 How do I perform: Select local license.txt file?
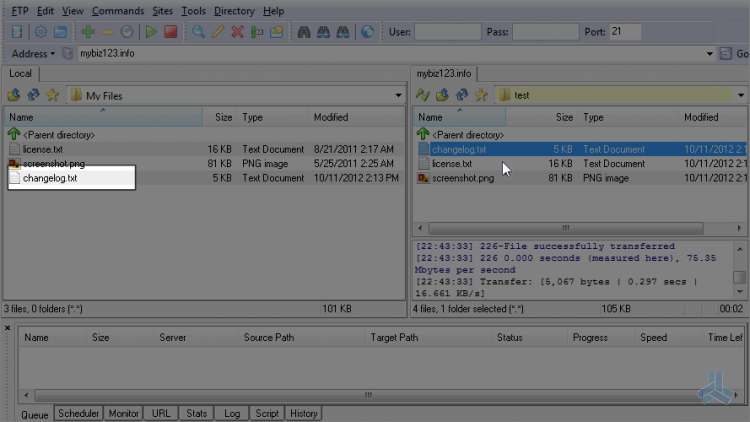tap(43, 149)
